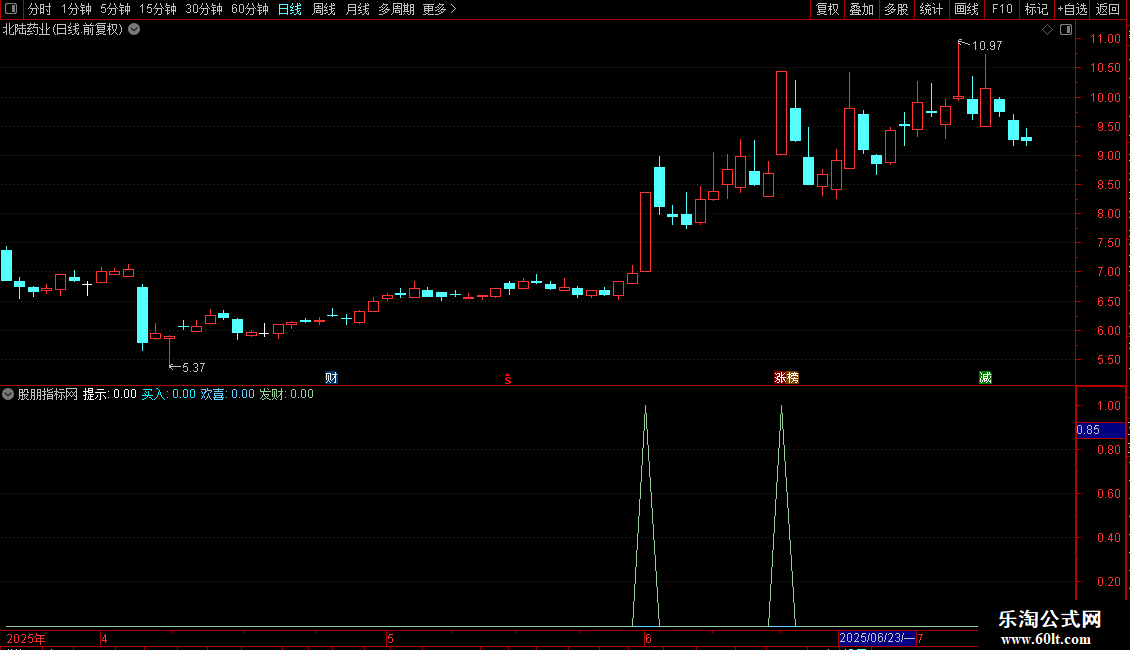The image size is (1130, 650).
Task: Click the 涨榜 marker
Action: 786,378
